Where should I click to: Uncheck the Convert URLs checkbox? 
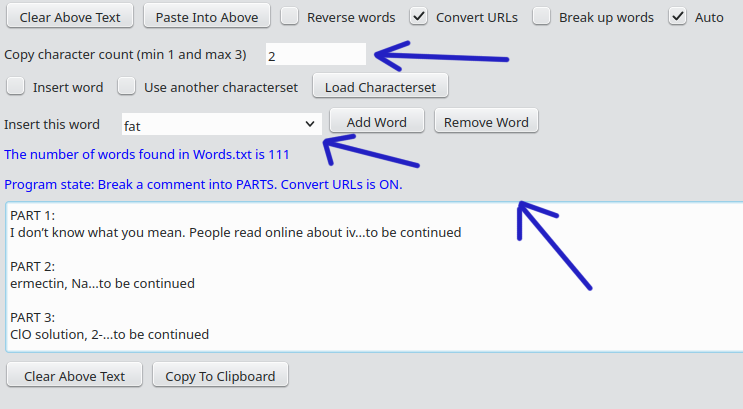pyautogui.click(x=419, y=17)
